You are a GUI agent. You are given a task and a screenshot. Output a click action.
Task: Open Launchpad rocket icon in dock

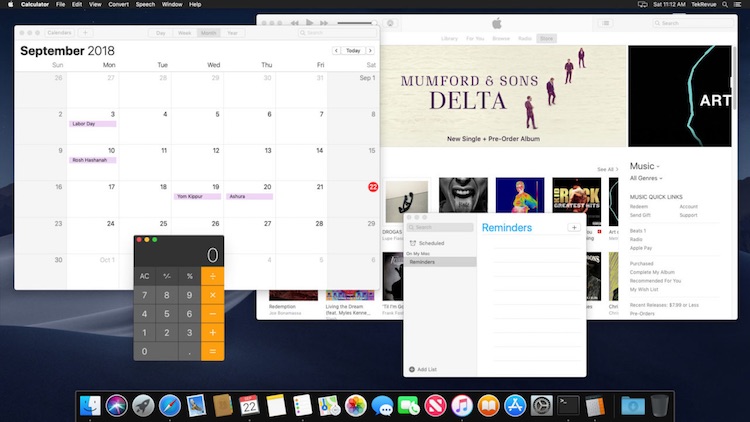(x=143, y=406)
